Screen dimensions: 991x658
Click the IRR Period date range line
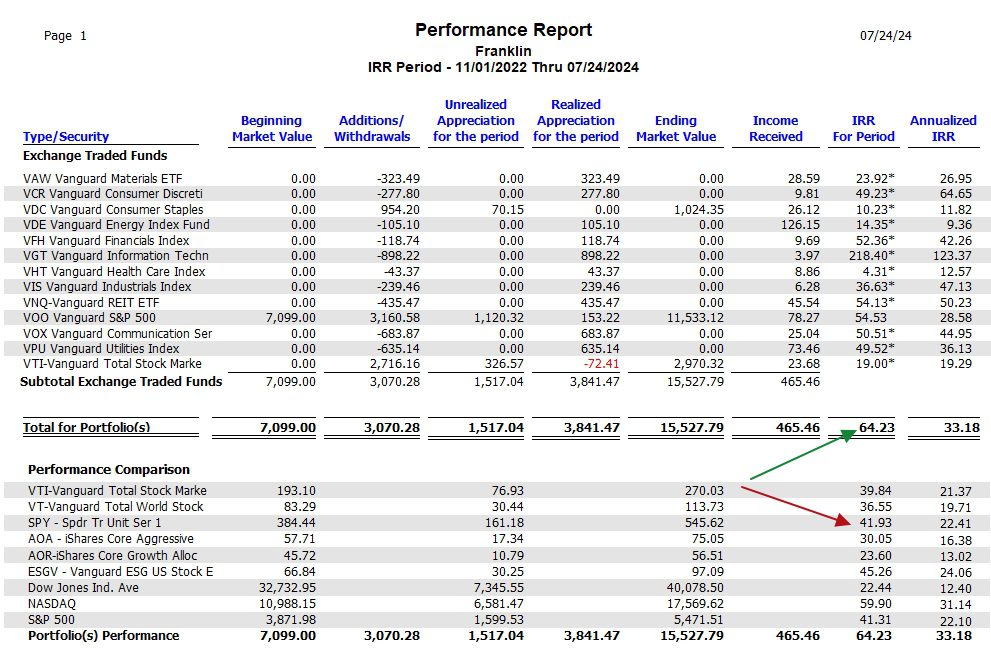point(503,67)
